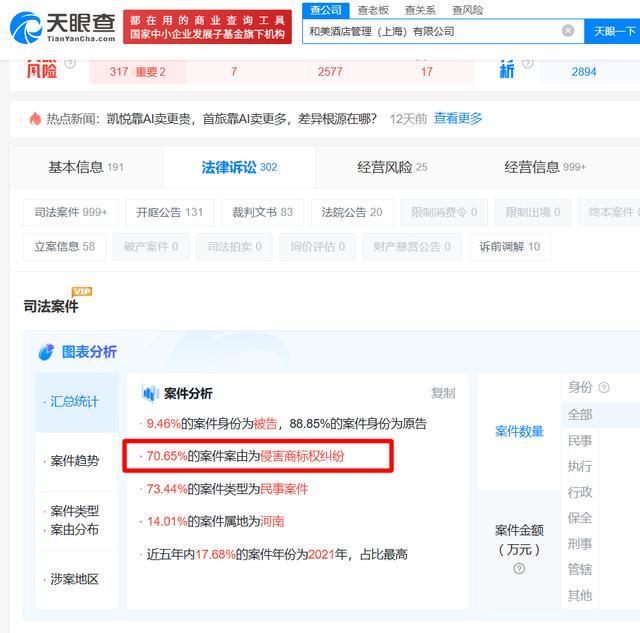Select the 法院公告 20 filter

[x=352, y=212]
